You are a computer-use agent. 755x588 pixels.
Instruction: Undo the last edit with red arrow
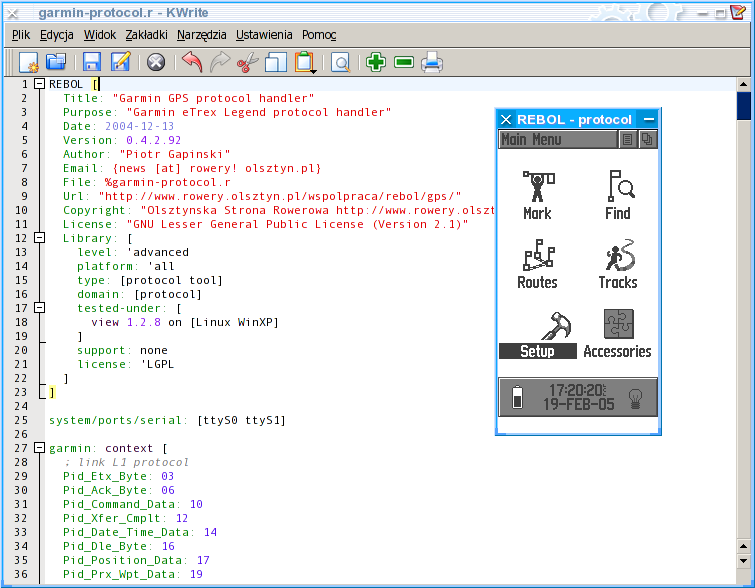coord(193,62)
